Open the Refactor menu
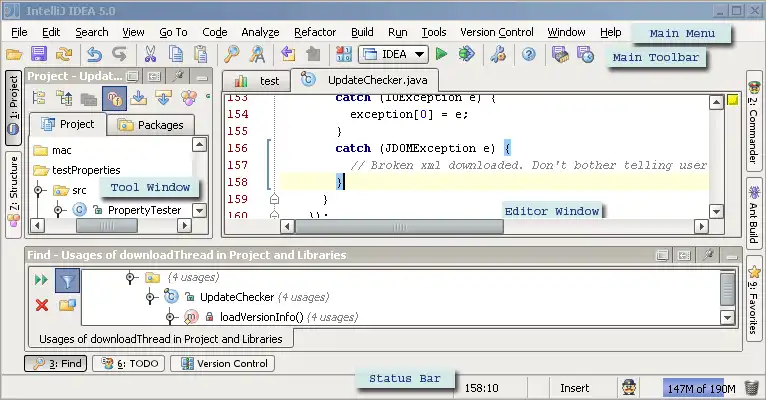This screenshot has height=400, width=766. pyautogui.click(x=315, y=32)
